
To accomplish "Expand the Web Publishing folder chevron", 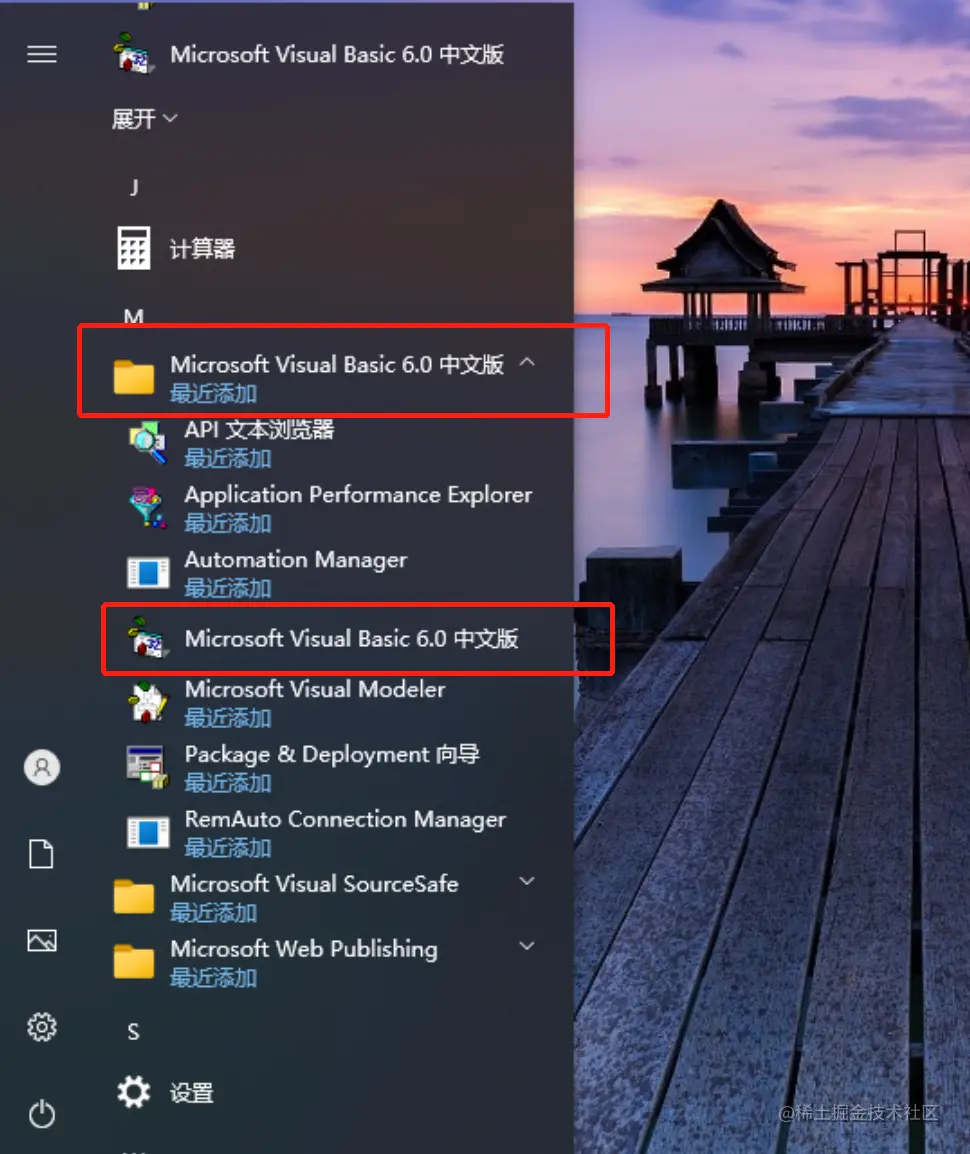I will tap(527, 946).
